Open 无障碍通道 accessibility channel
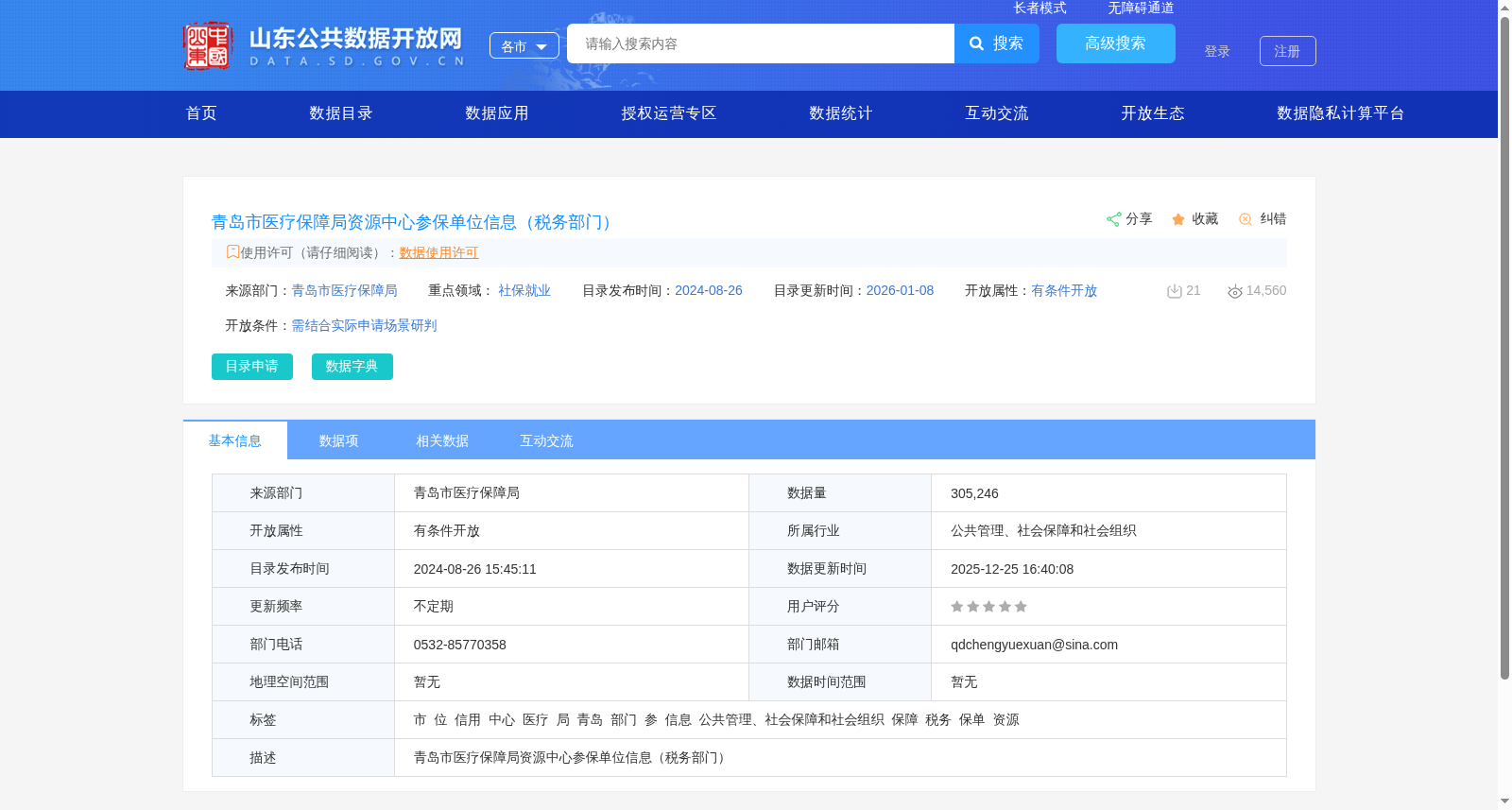Screen dimensions: 1512x810 [1141, 8]
